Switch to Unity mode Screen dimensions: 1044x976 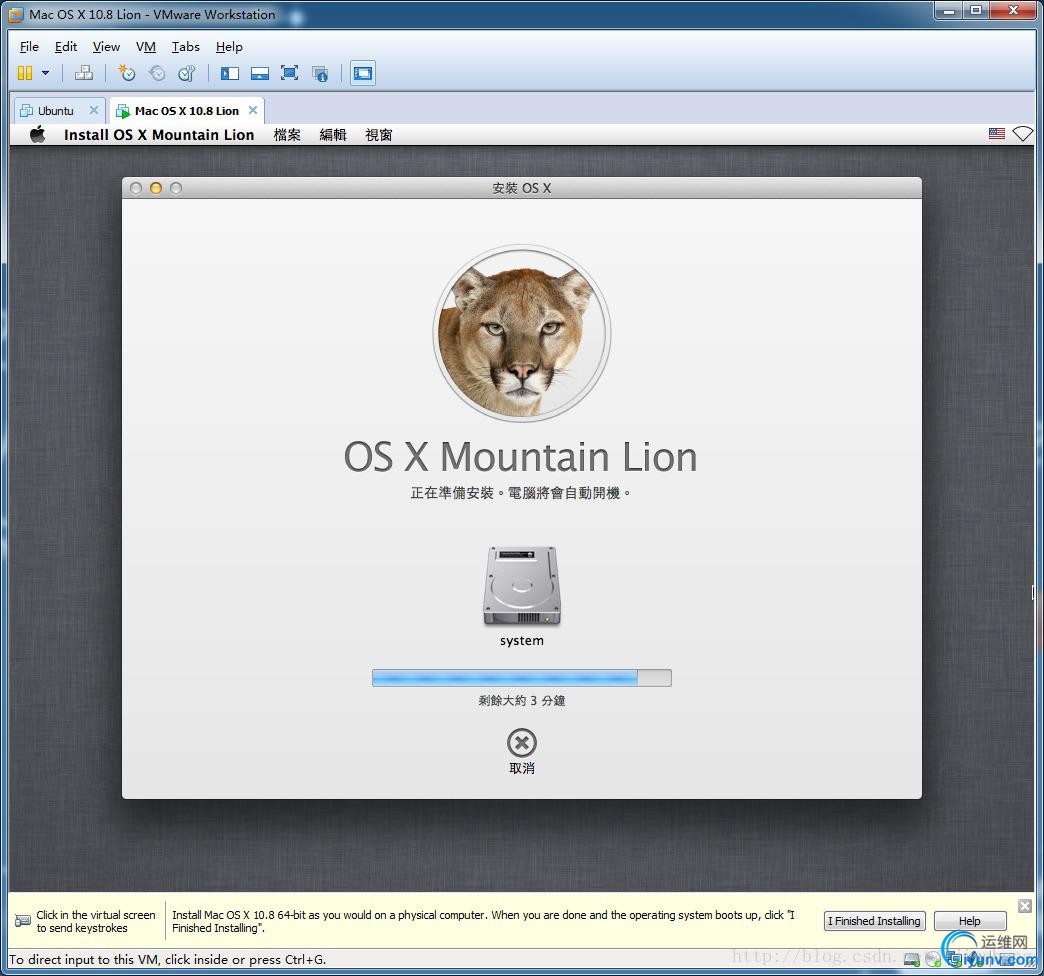pyautogui.click(x=320, y=73)
